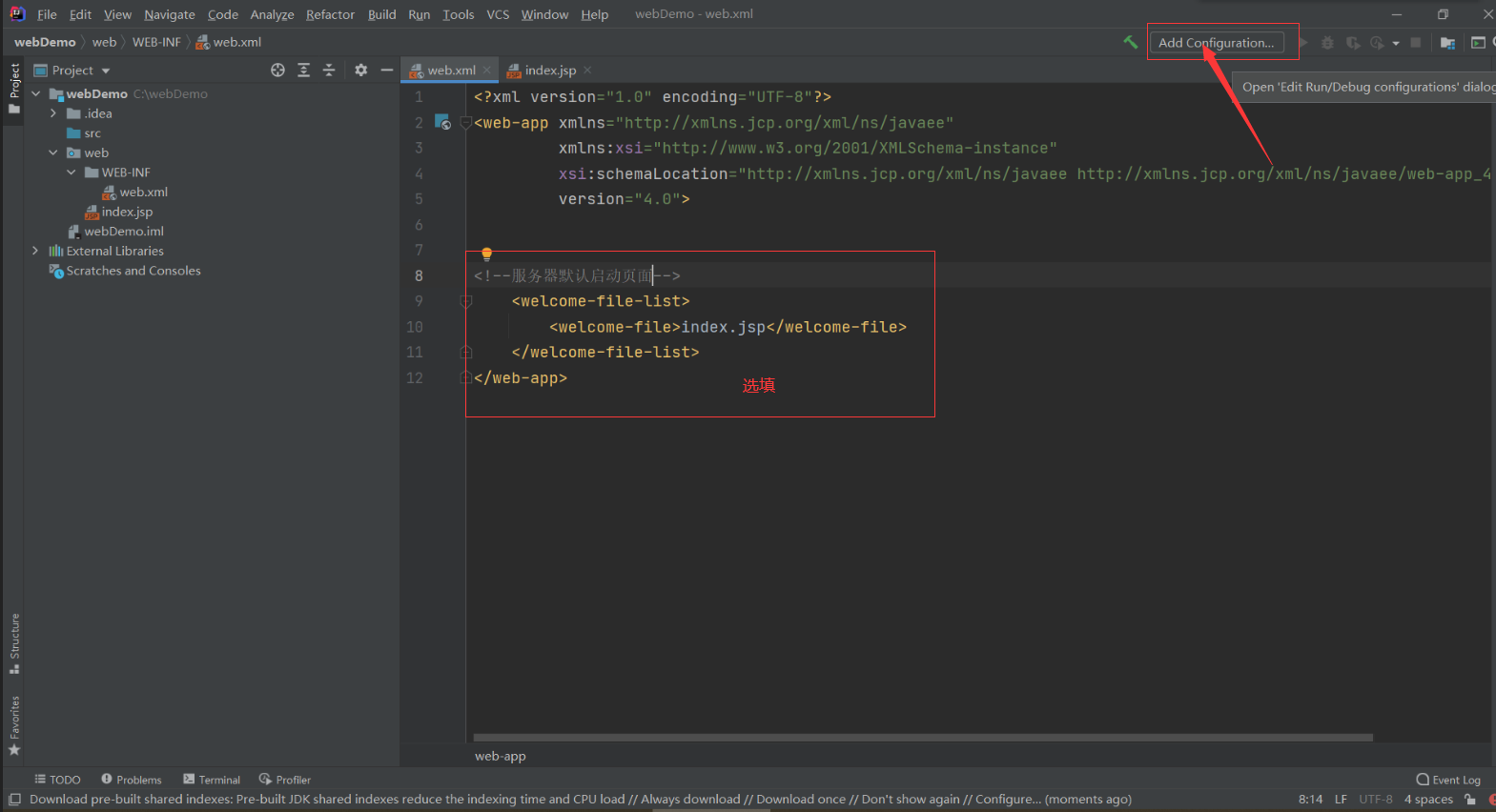
Task: Open the Refactor menu
Action: pos(330,14)
